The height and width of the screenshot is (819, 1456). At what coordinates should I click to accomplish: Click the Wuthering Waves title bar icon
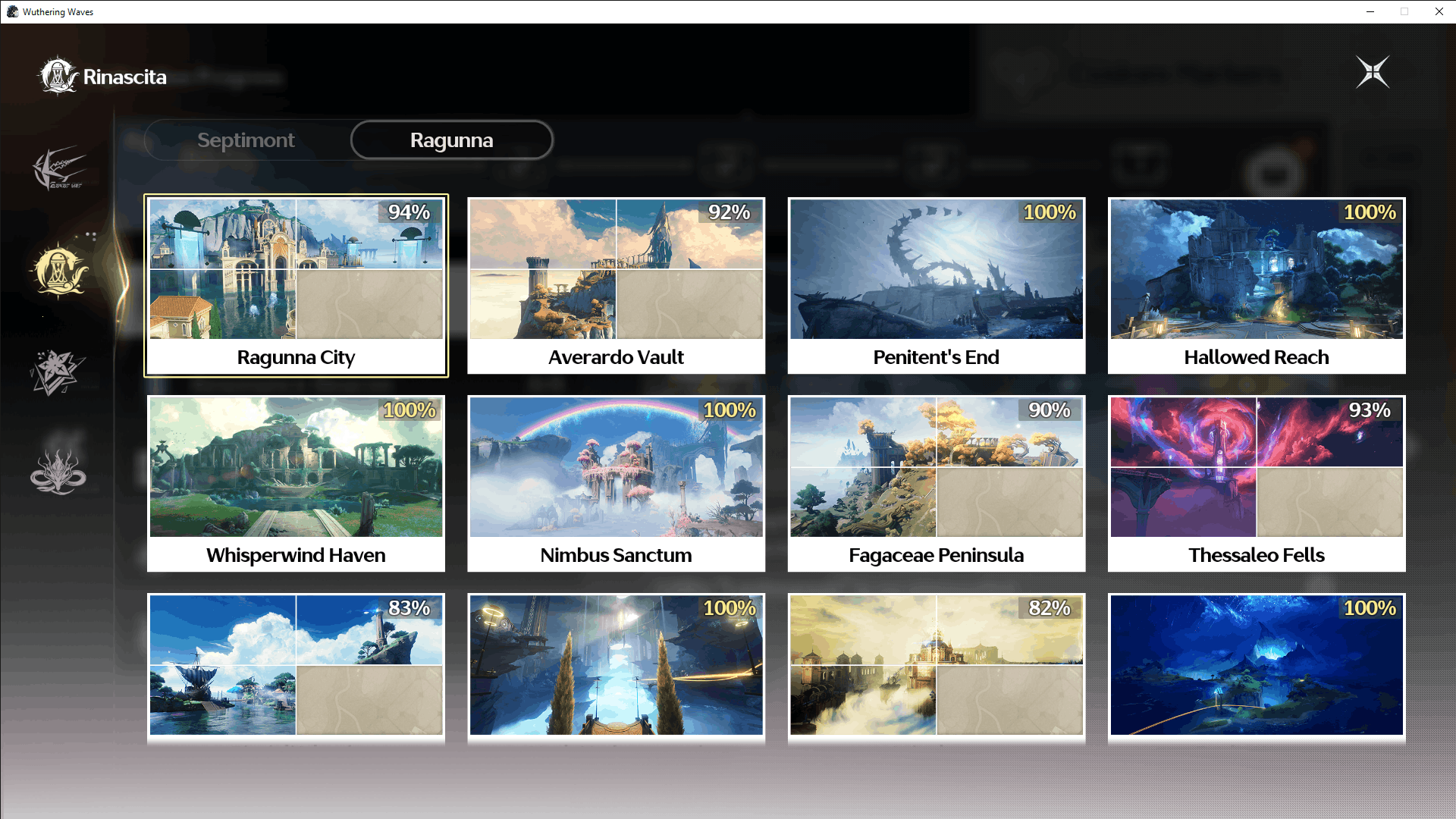click(12, 11)
